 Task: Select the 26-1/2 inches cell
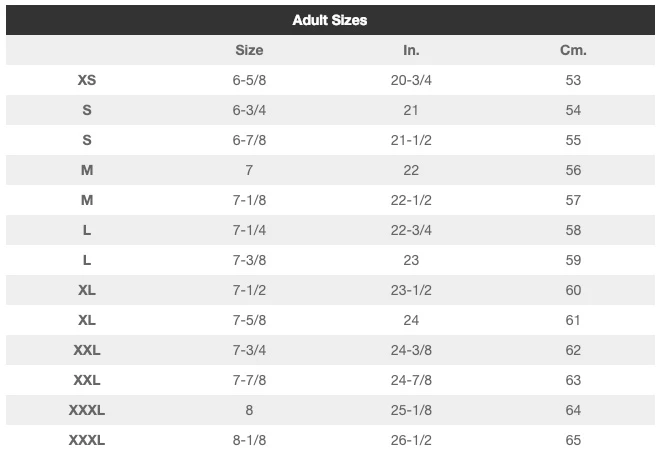[411, 440]
